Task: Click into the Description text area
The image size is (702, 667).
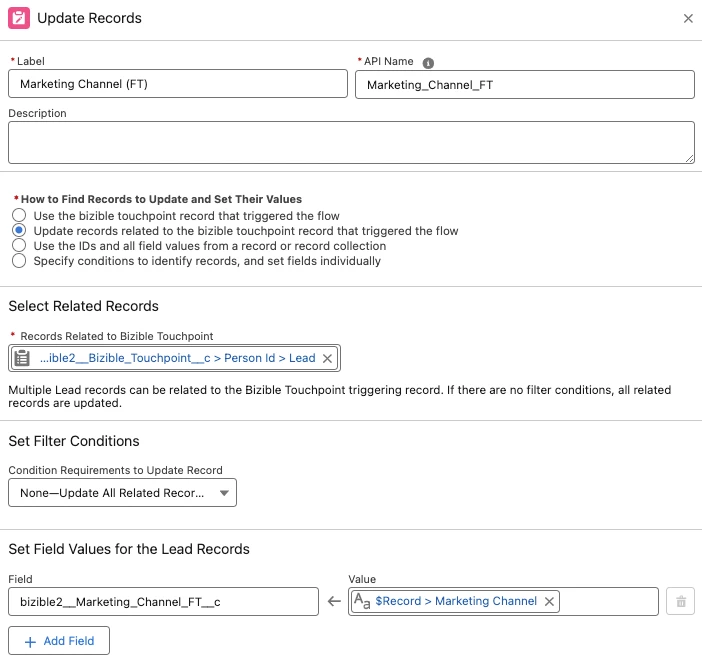Action: point(351,142)
